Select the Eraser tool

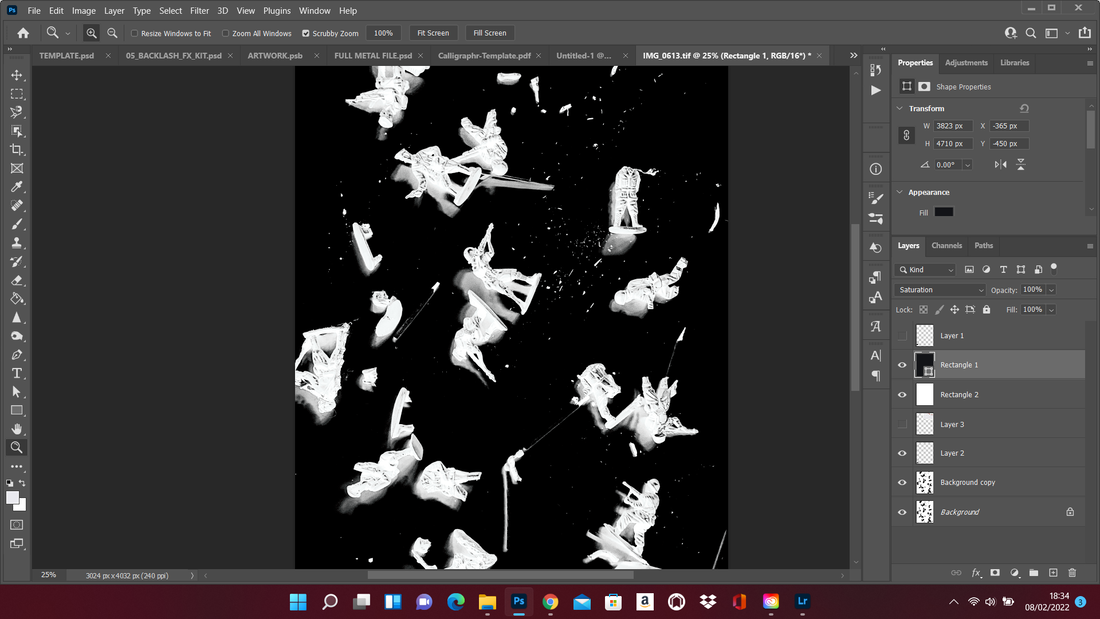tap(17, 280)
